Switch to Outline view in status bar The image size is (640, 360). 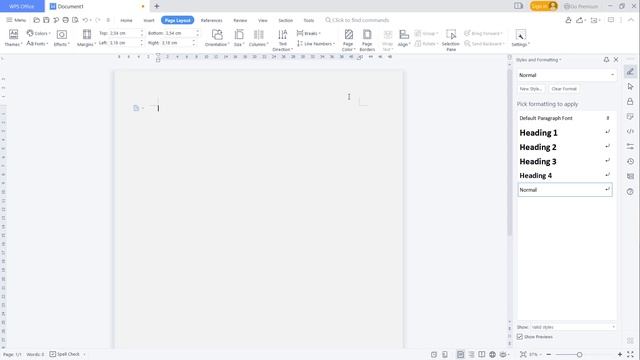click(x=471, y=354)
